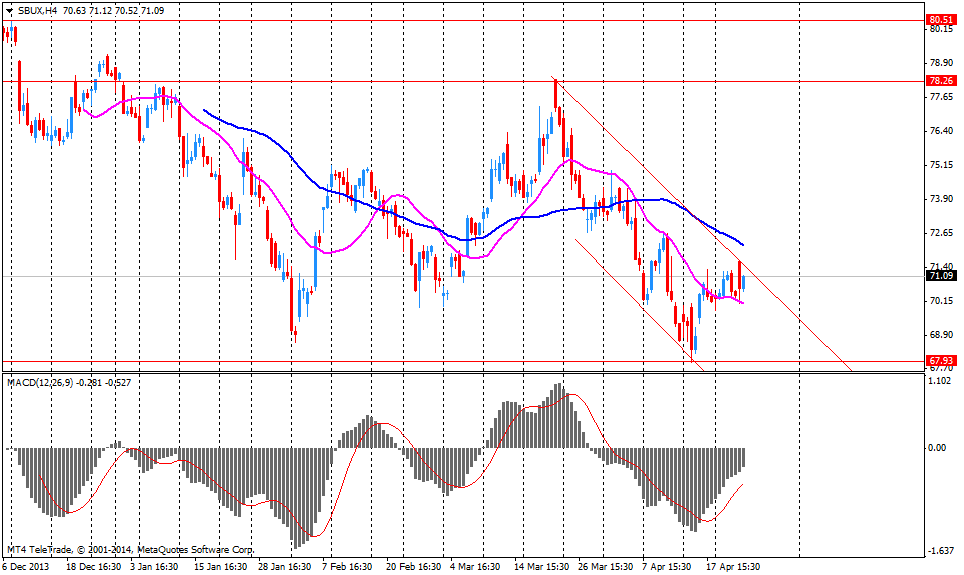The image size is (964, 575).
Task: Click the 17 Apr 15:30 time label
Action: [x=733, y=566]
